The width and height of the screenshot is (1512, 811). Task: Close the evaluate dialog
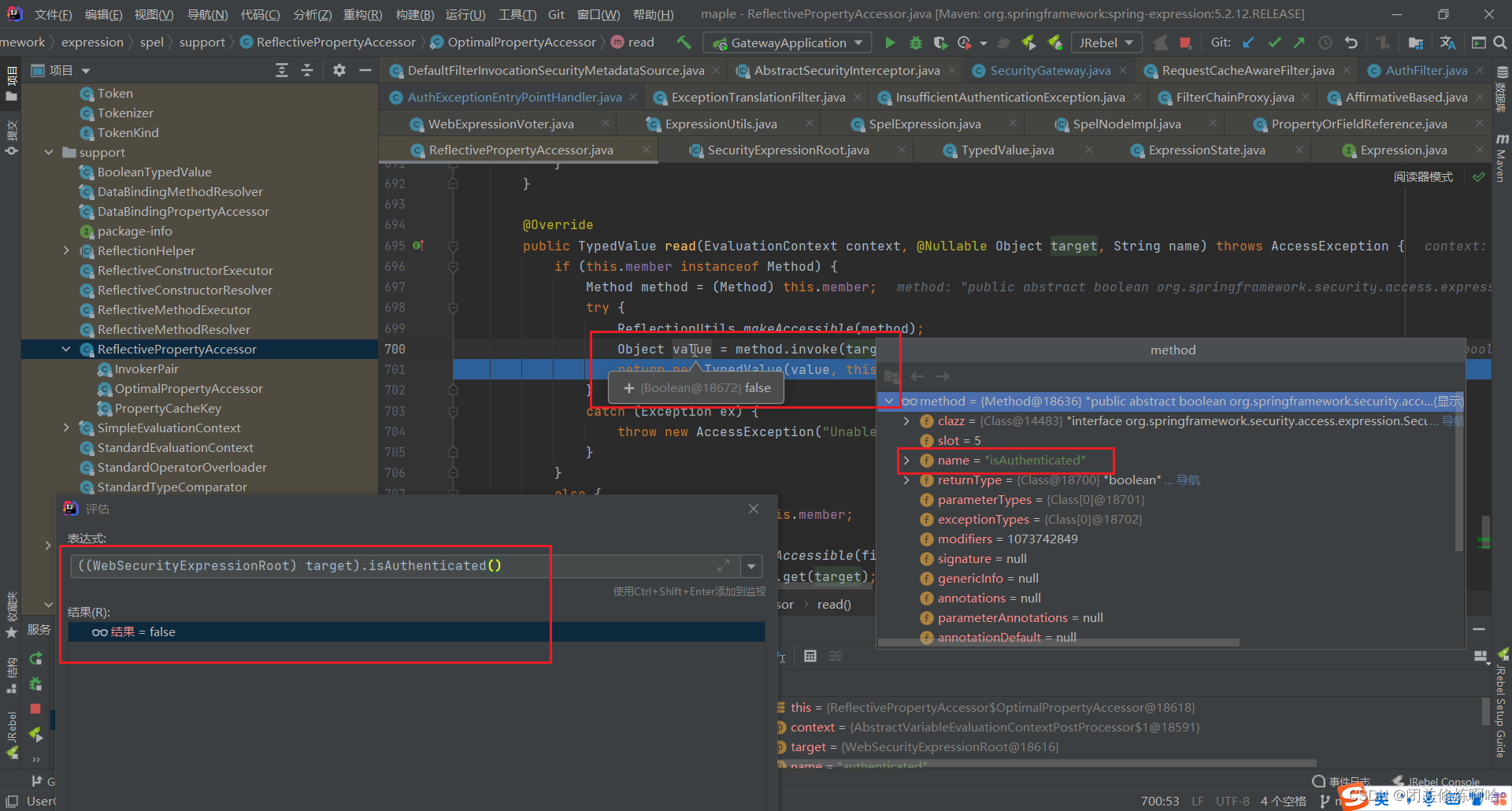tap(754, 509)
